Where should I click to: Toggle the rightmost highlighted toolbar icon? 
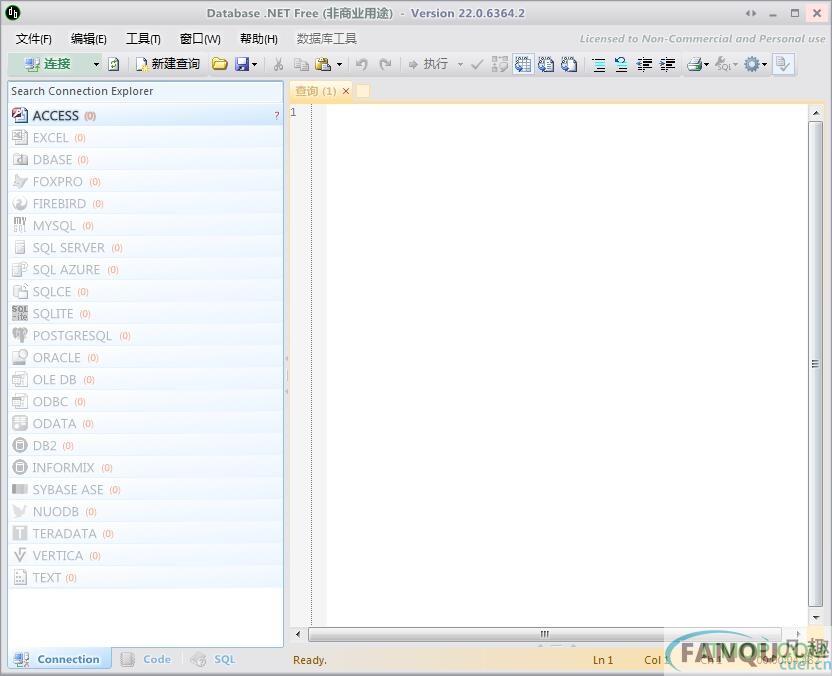(783, 65)
